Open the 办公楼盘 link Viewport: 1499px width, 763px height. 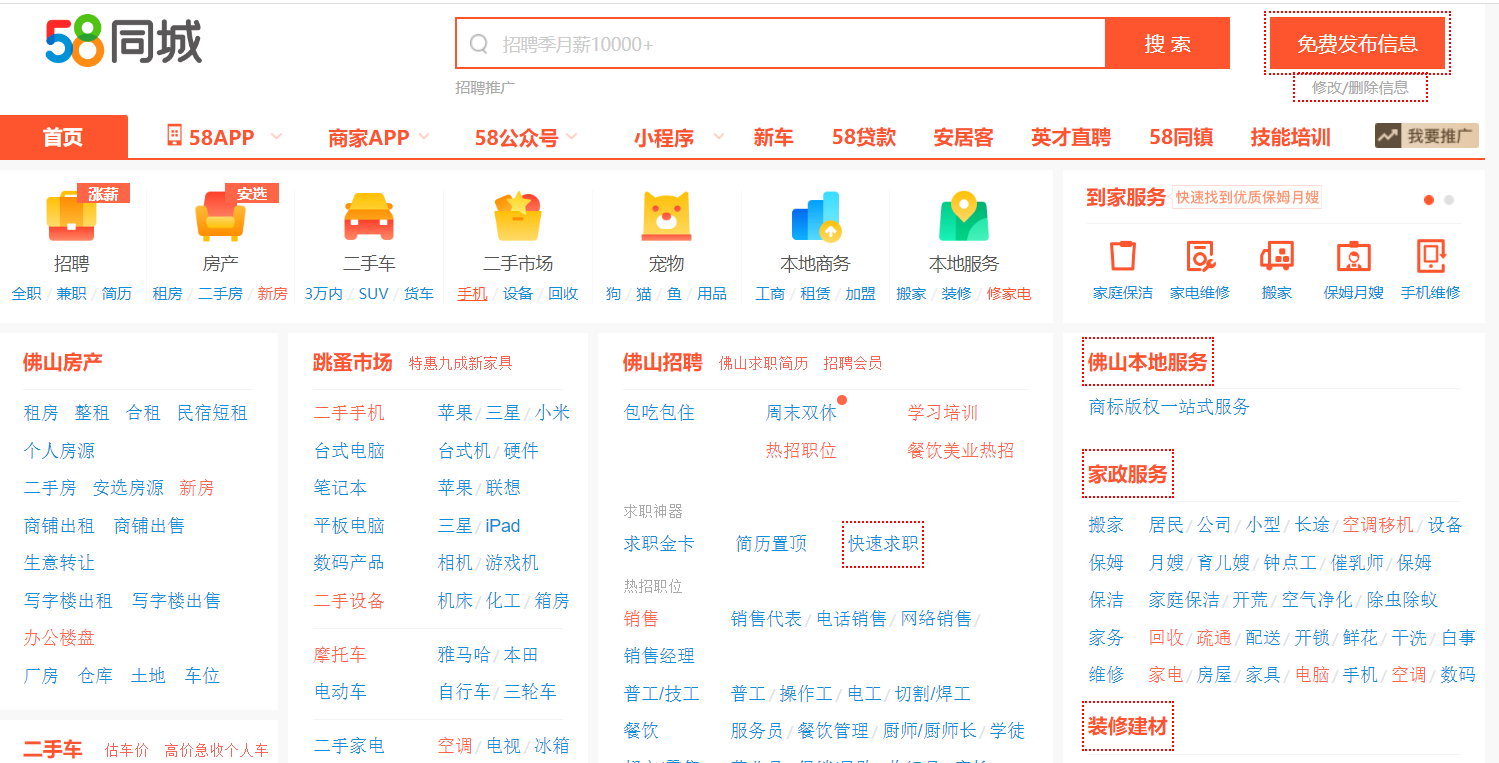(x=59, y=638)
